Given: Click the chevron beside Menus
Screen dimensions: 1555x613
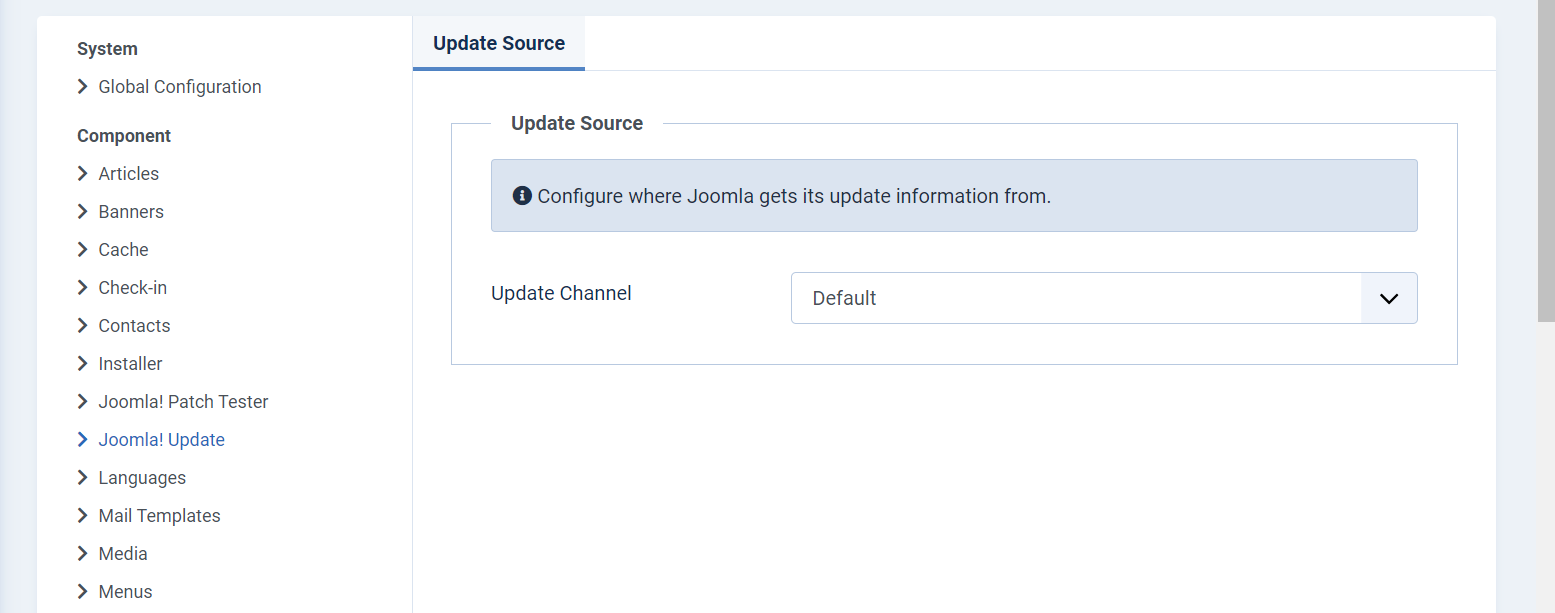Looking at the screenshot, I should (83, 592).
